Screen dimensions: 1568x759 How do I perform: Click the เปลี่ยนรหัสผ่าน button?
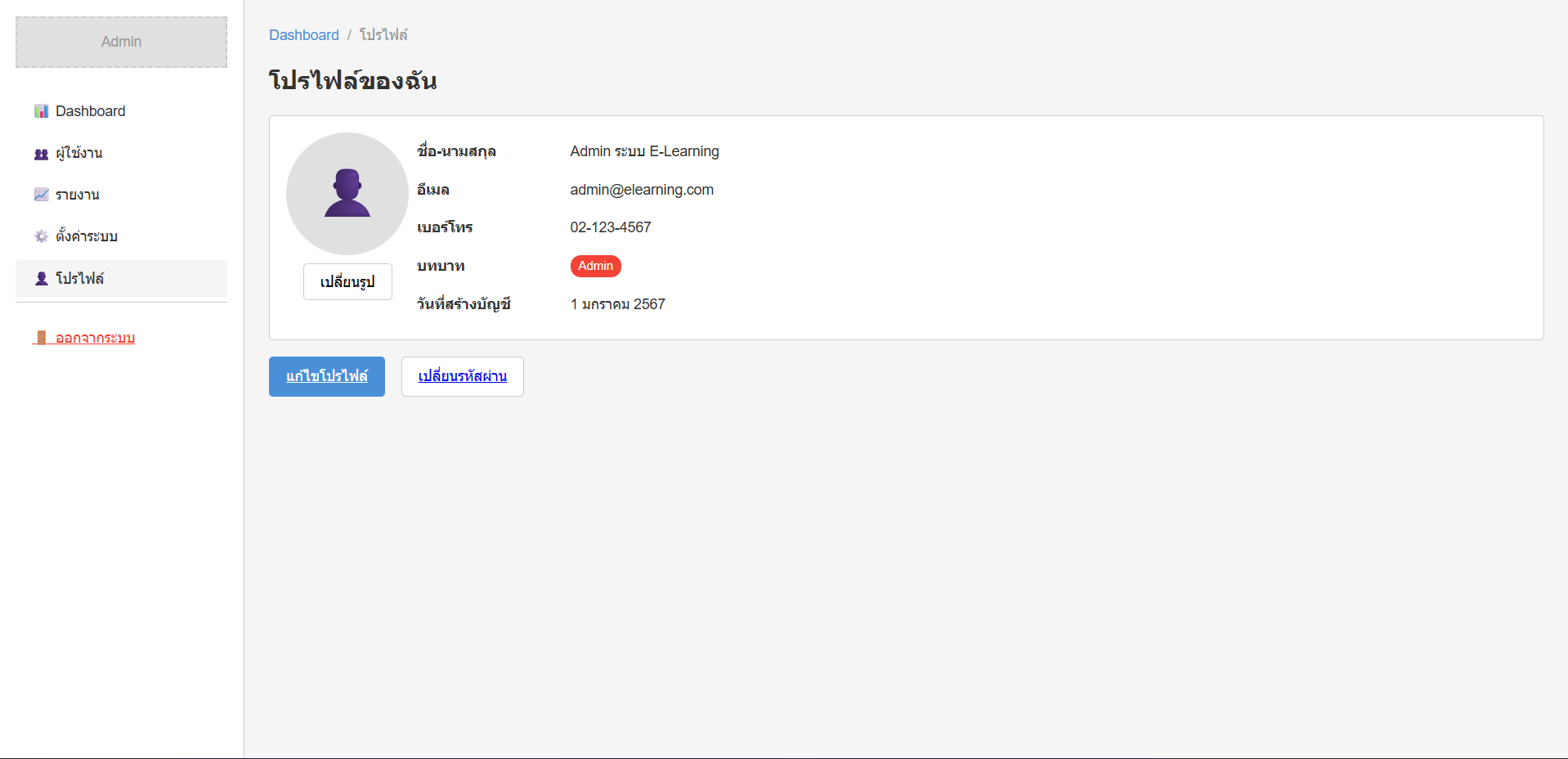(463, 376)
